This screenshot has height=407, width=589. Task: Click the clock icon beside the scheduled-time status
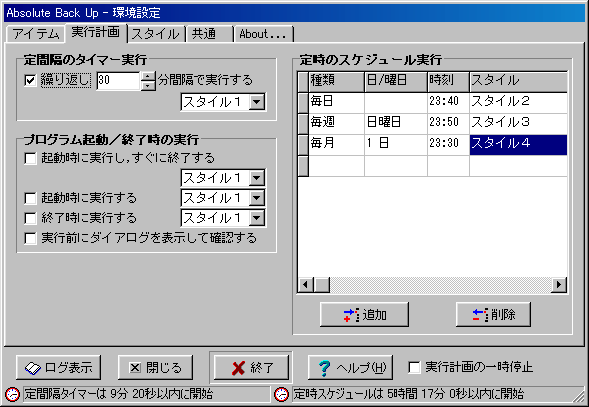281,394
